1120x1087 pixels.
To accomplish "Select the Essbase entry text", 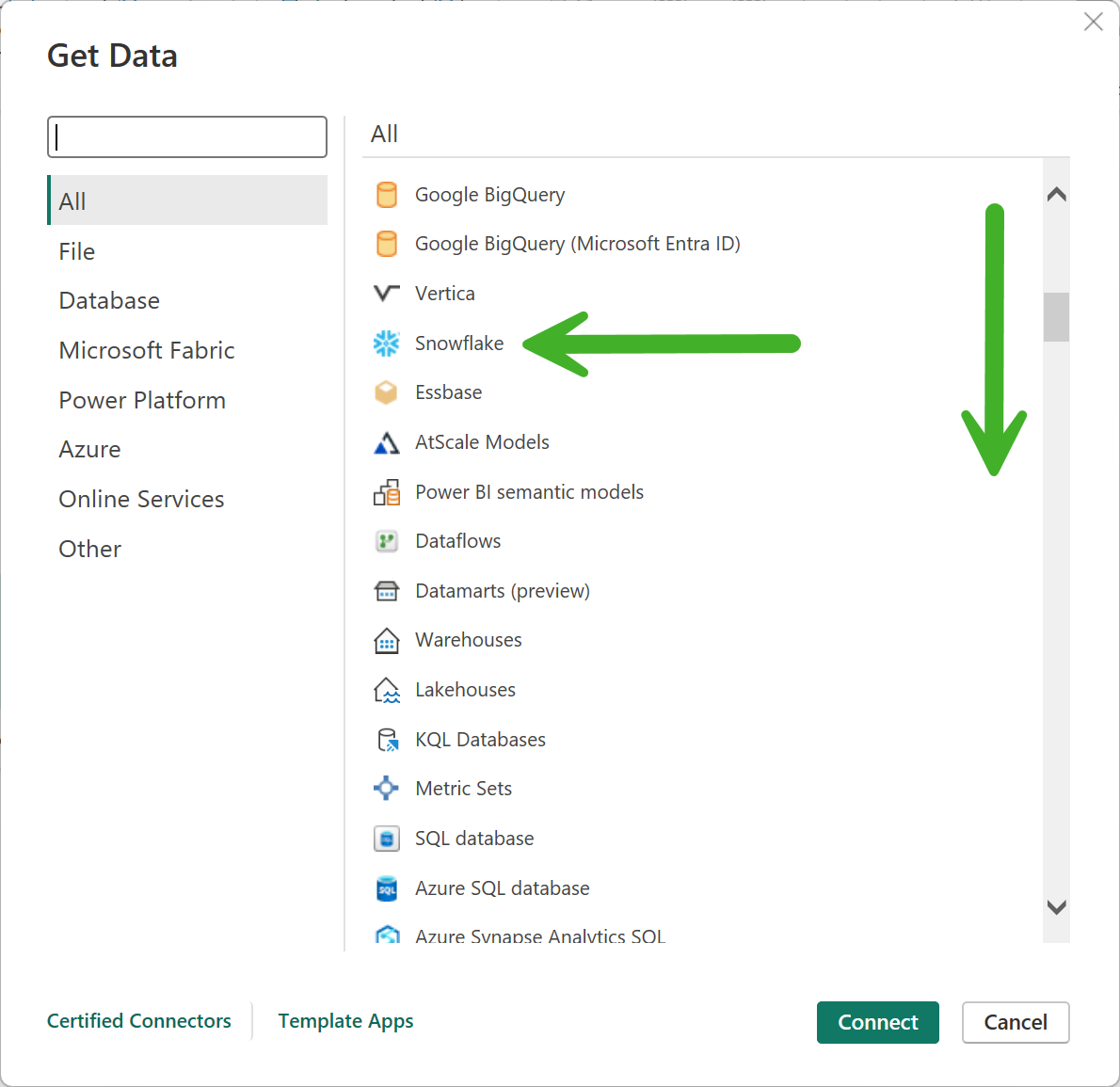I will 449,392.
